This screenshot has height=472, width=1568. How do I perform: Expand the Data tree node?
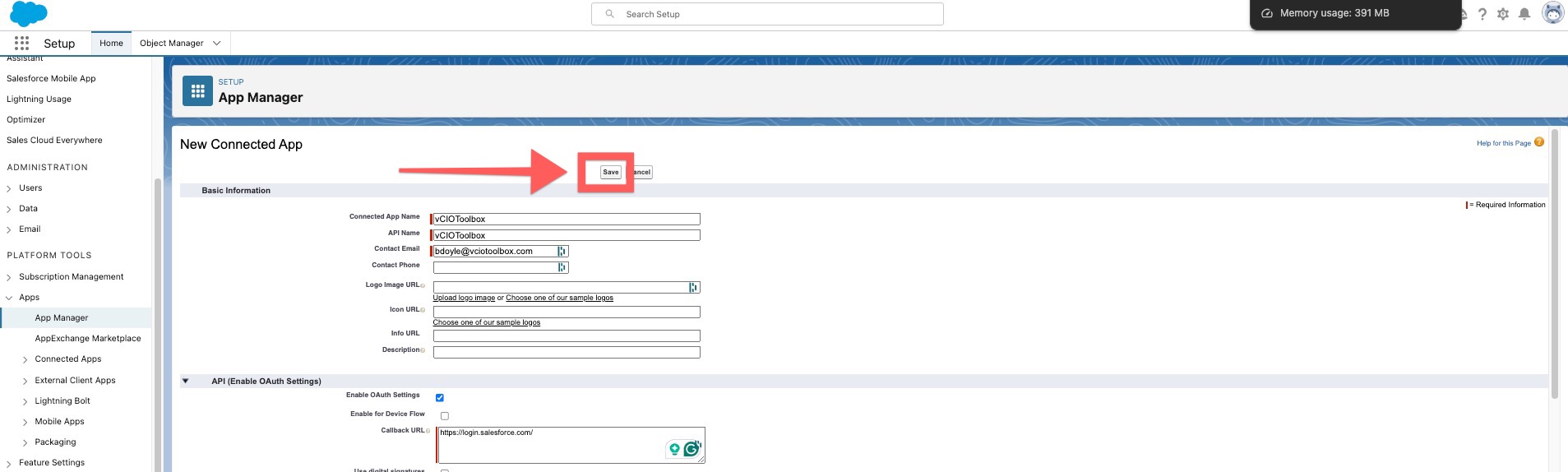coord(9,210)
